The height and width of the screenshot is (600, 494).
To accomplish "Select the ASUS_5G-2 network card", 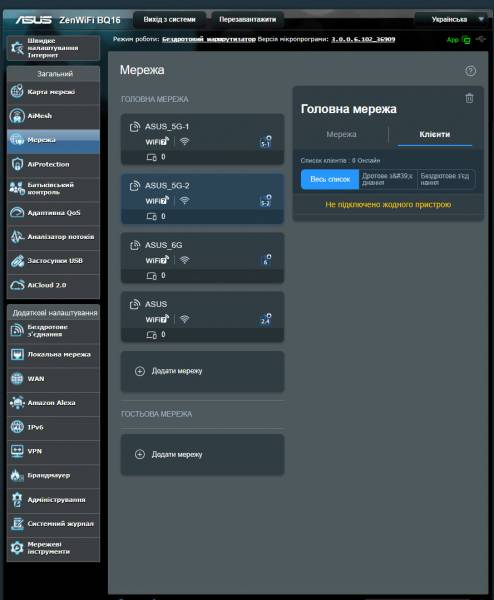I will pos(202,199).
